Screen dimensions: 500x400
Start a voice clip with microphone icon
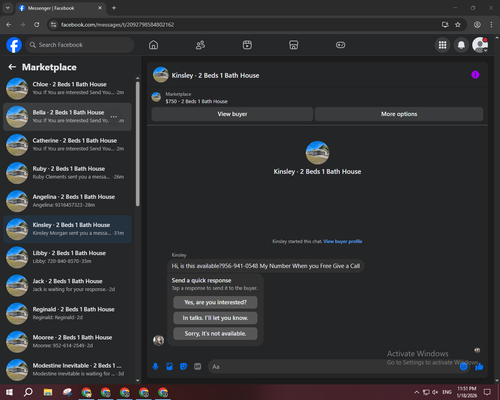pyautogui.click(x=155, y=367)
